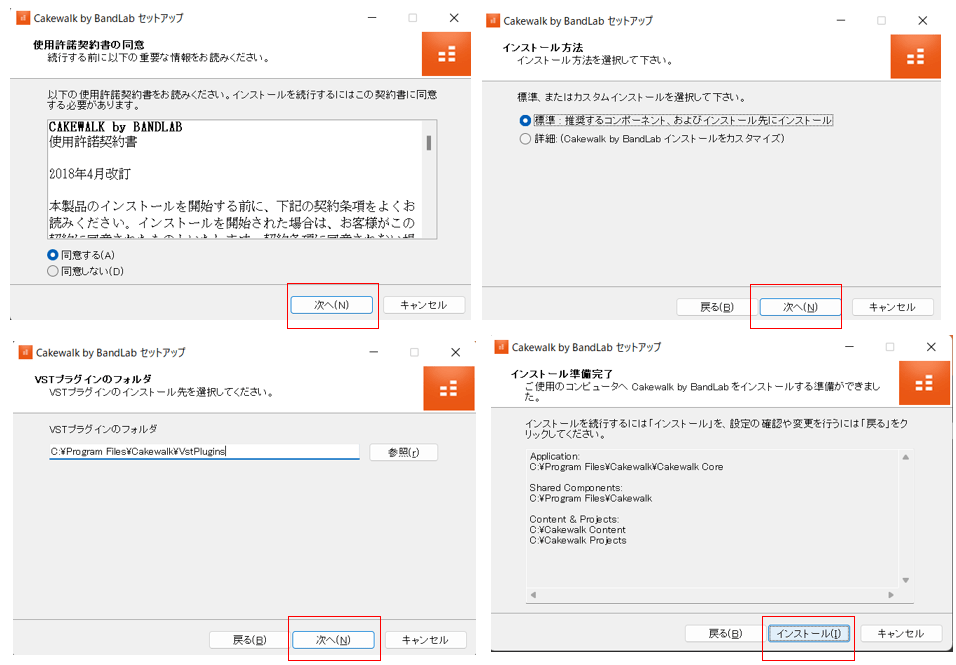Close the VST plugin folder setup window
The image size is (956, 665).
pos(455,352)
